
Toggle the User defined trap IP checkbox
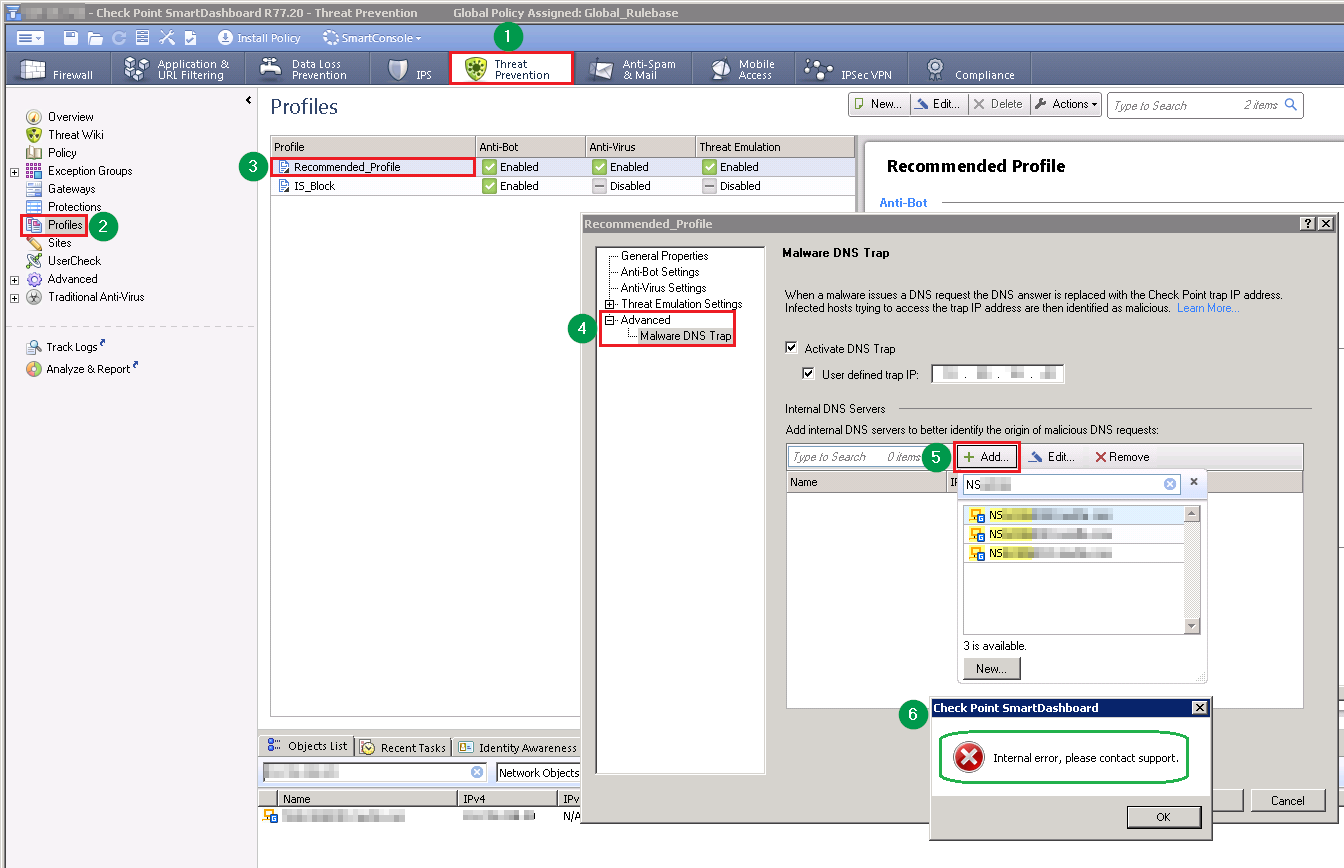tap(809, 374)
